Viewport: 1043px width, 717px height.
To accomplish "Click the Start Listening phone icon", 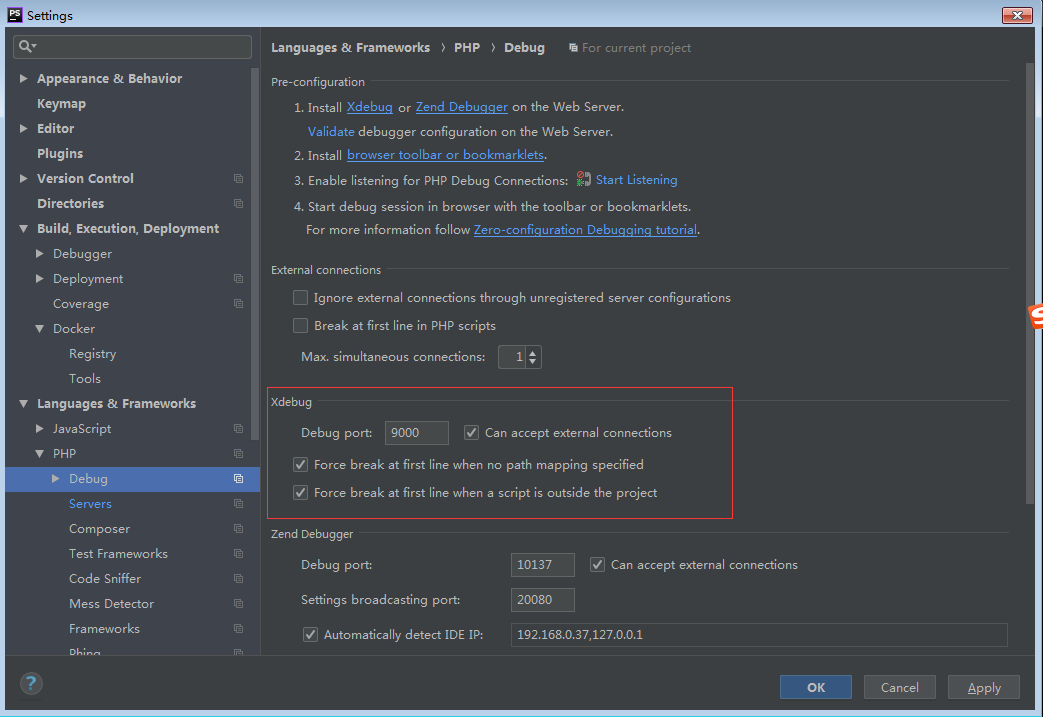I will coord(584,180).
